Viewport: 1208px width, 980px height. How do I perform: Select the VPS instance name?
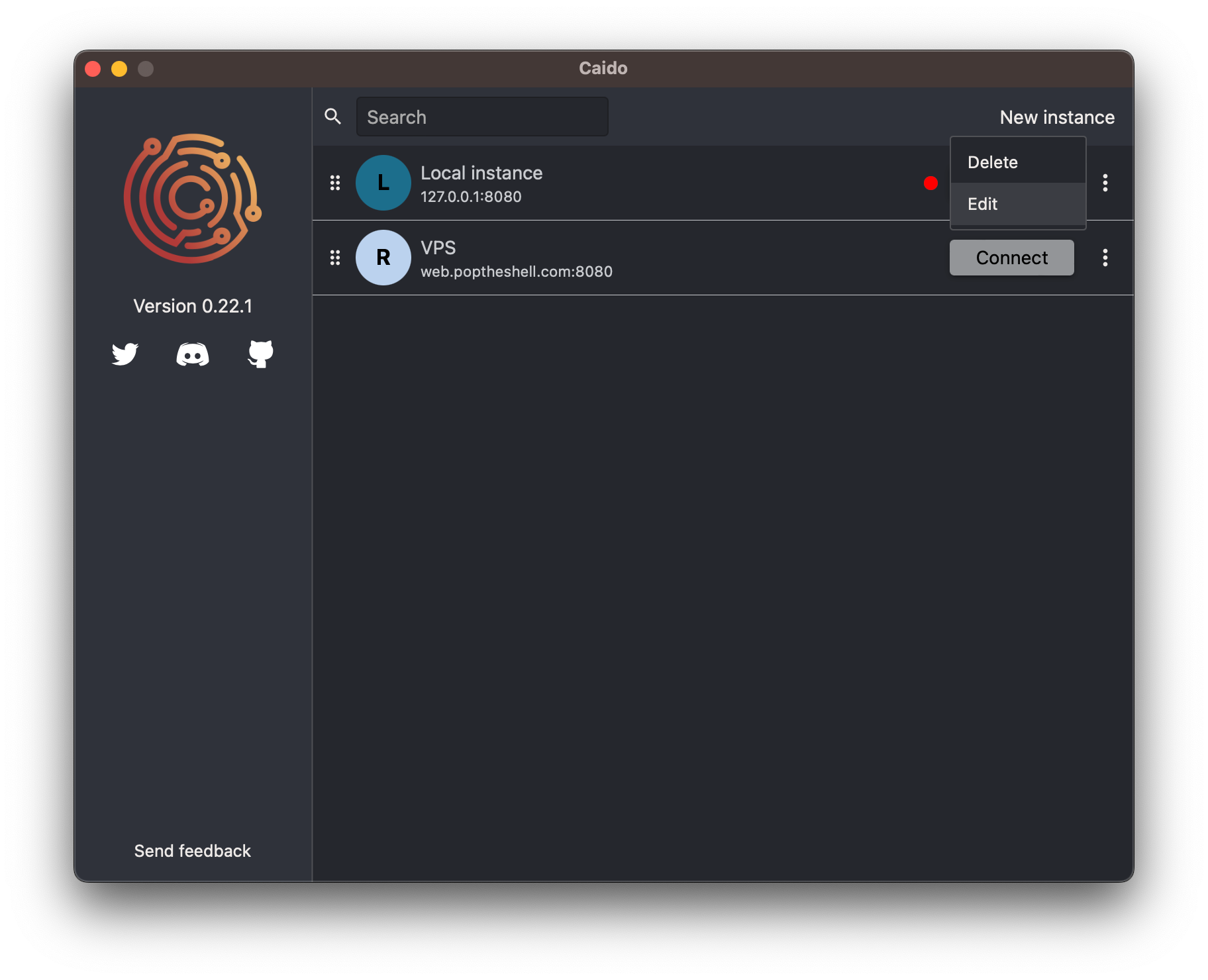(438, 248)
